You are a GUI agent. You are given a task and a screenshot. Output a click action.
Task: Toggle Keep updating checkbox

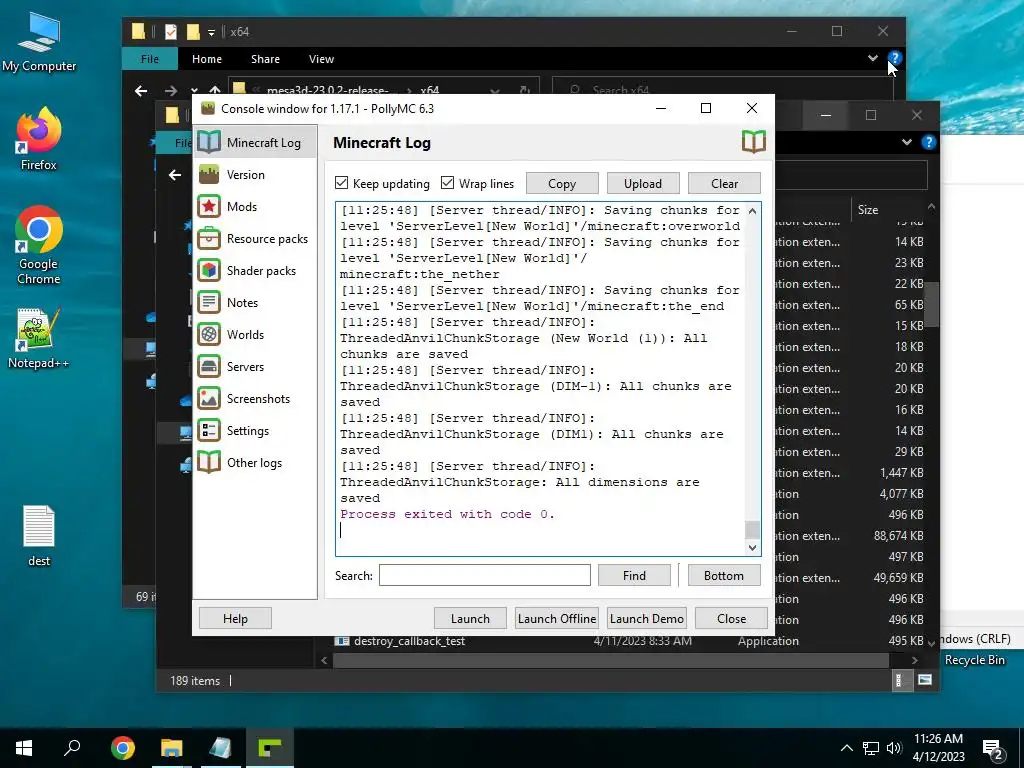click(x=341, y=183)
